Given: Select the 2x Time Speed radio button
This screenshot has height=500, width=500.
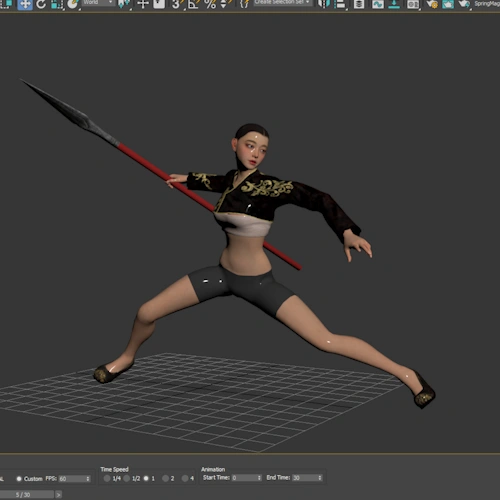Looking at the screenshot, I should (x=165, y=478).
